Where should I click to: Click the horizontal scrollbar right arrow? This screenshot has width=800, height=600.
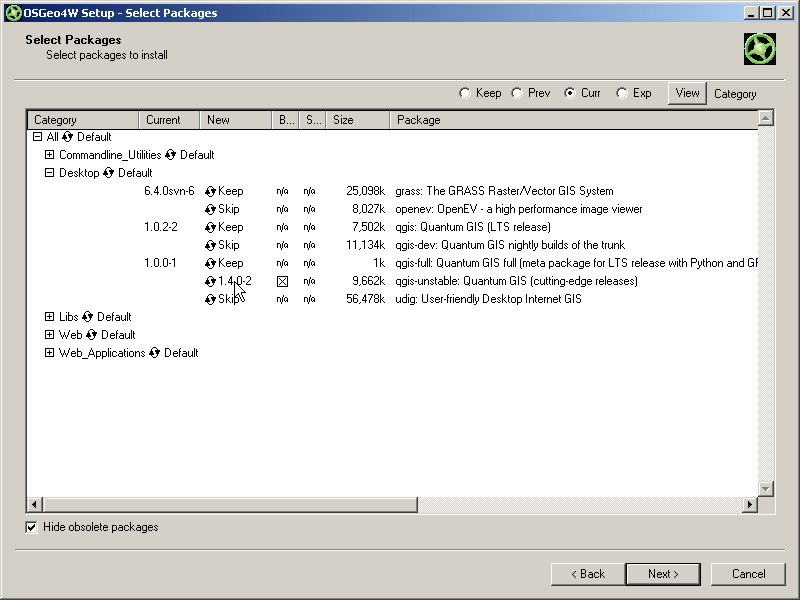(749, 505)
